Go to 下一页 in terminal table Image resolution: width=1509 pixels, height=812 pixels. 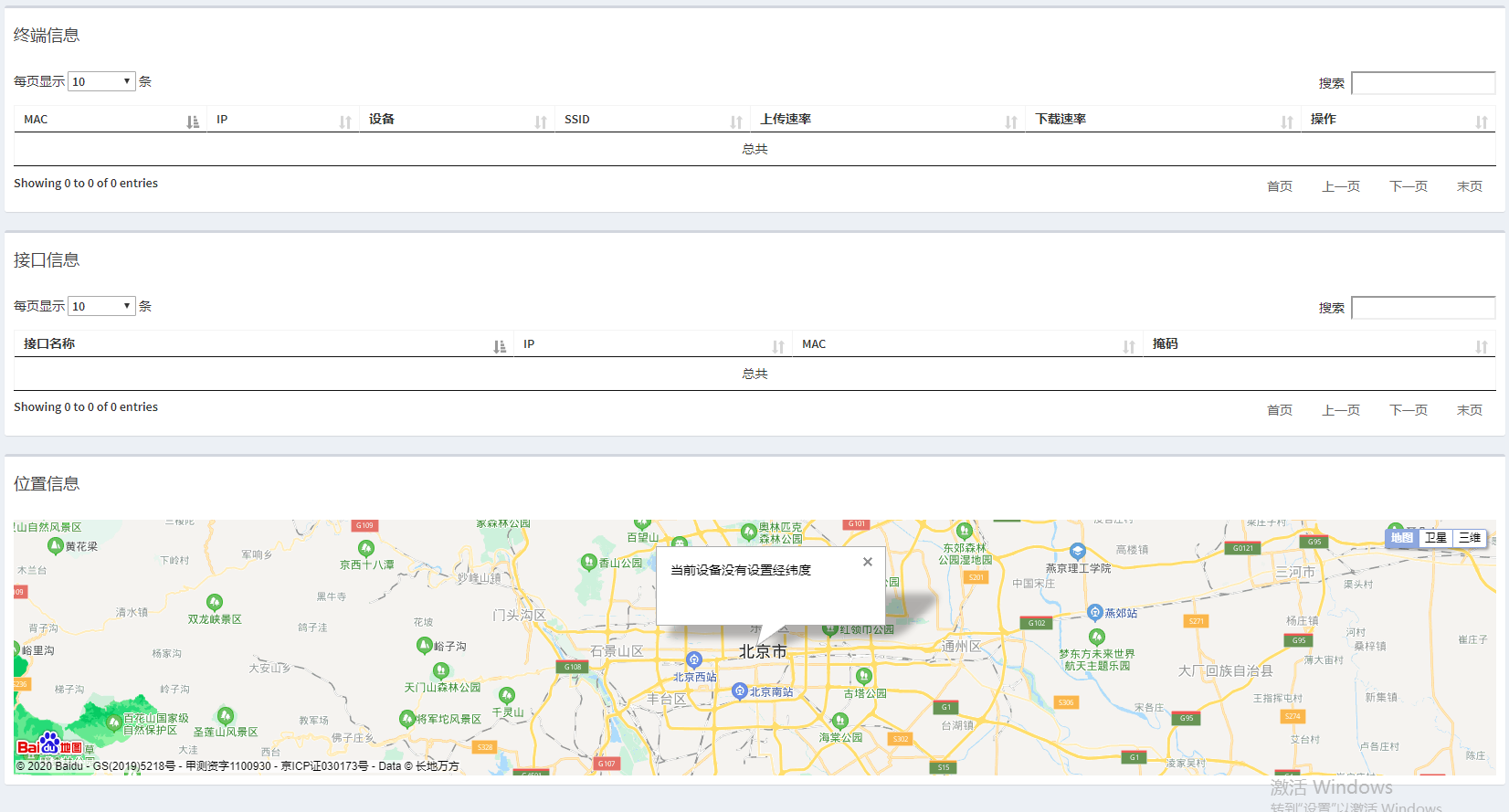pos(1408,186)
